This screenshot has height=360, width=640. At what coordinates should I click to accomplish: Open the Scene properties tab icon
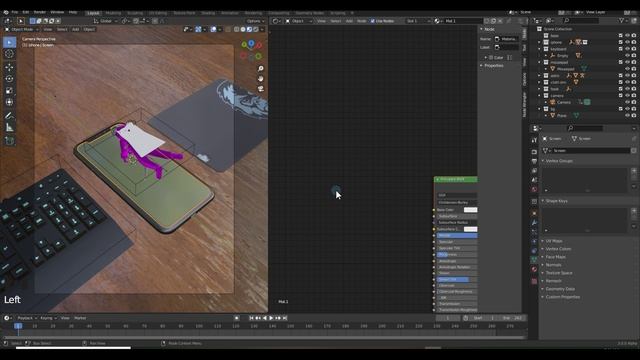534,180
